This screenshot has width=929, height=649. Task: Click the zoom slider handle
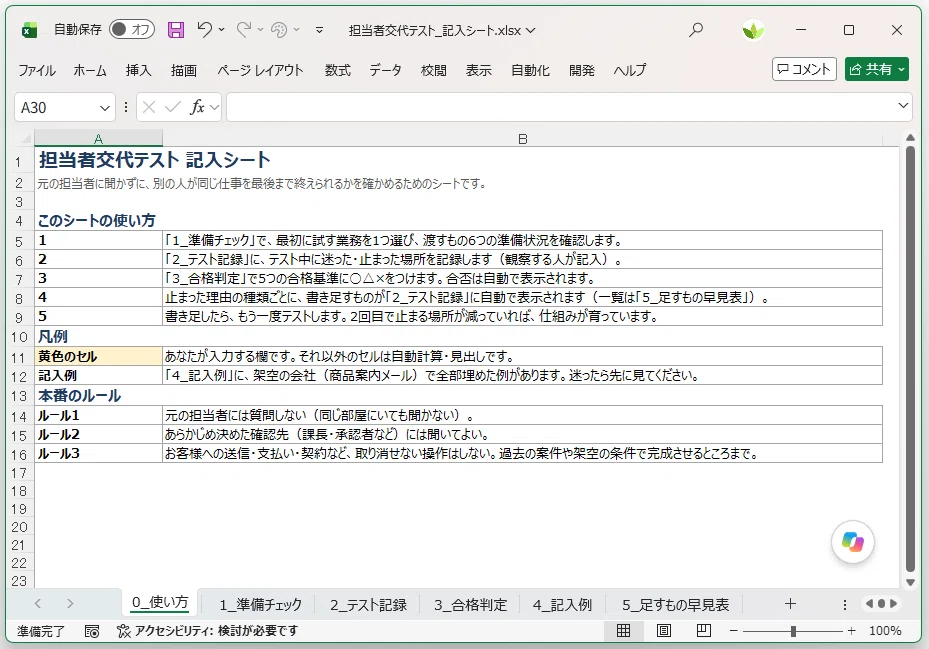793,631
